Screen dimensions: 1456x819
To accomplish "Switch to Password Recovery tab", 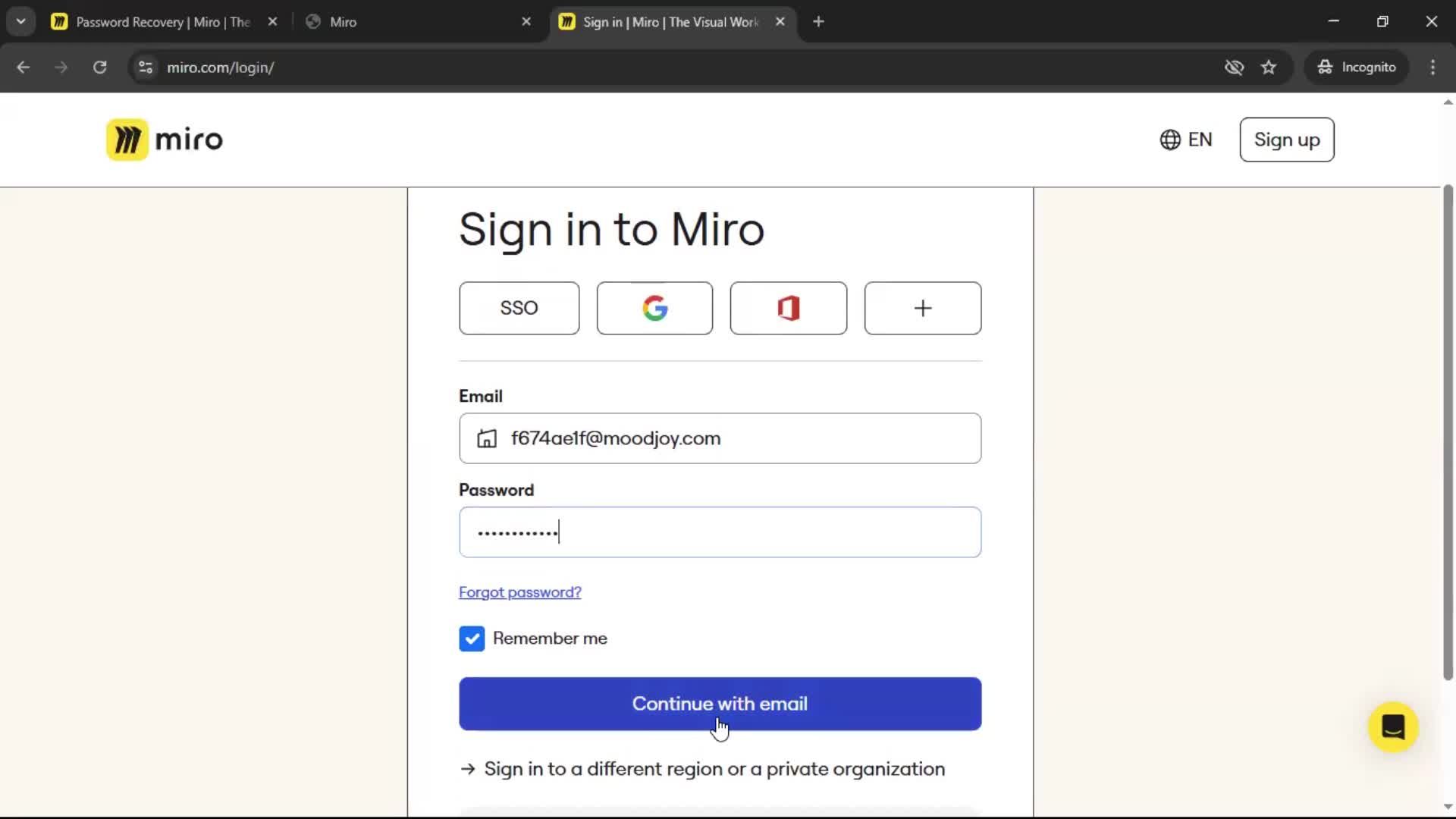I will pyautogui.click(x=163, y=22).
